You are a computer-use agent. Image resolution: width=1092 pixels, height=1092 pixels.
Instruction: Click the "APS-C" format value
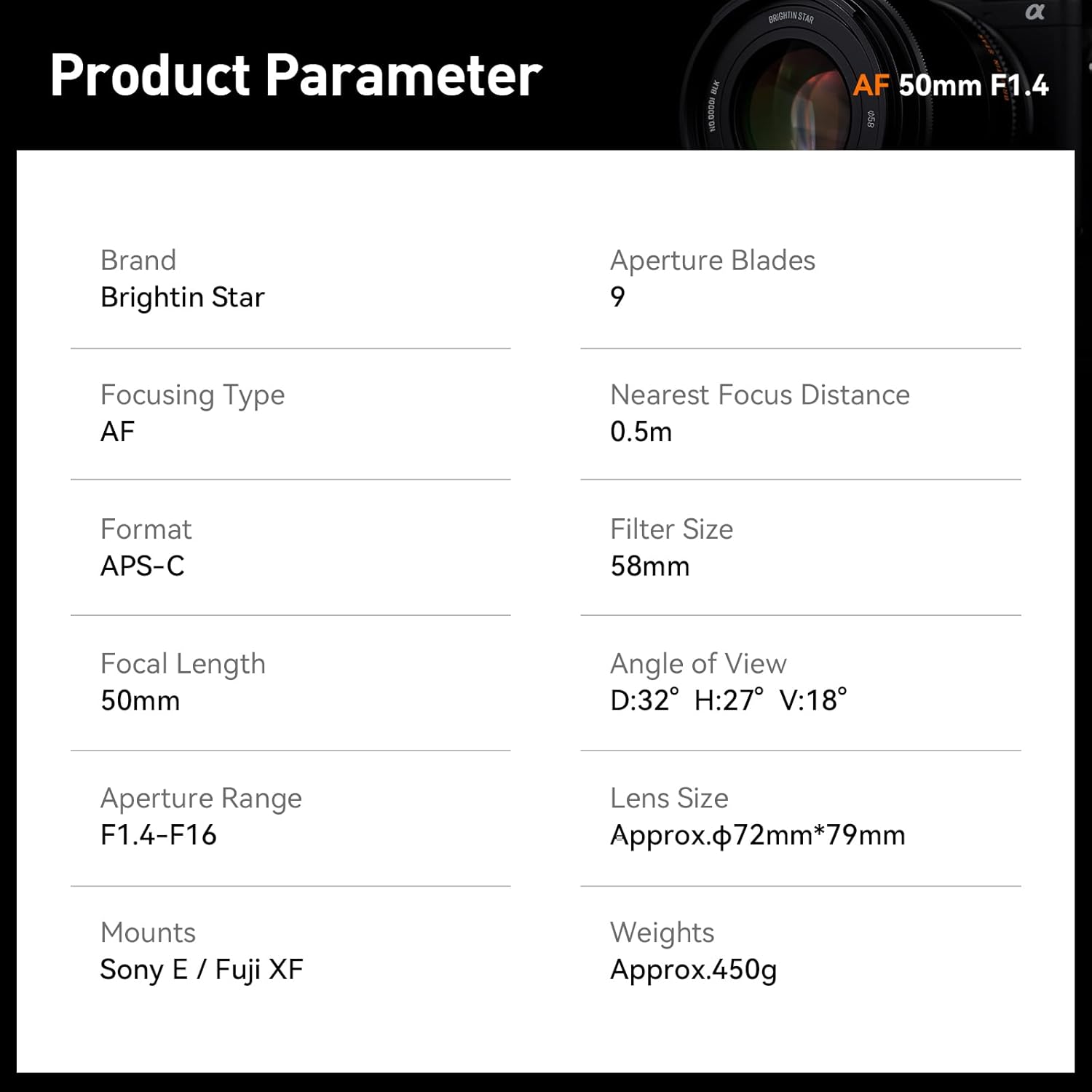click(x=143, y=566)
